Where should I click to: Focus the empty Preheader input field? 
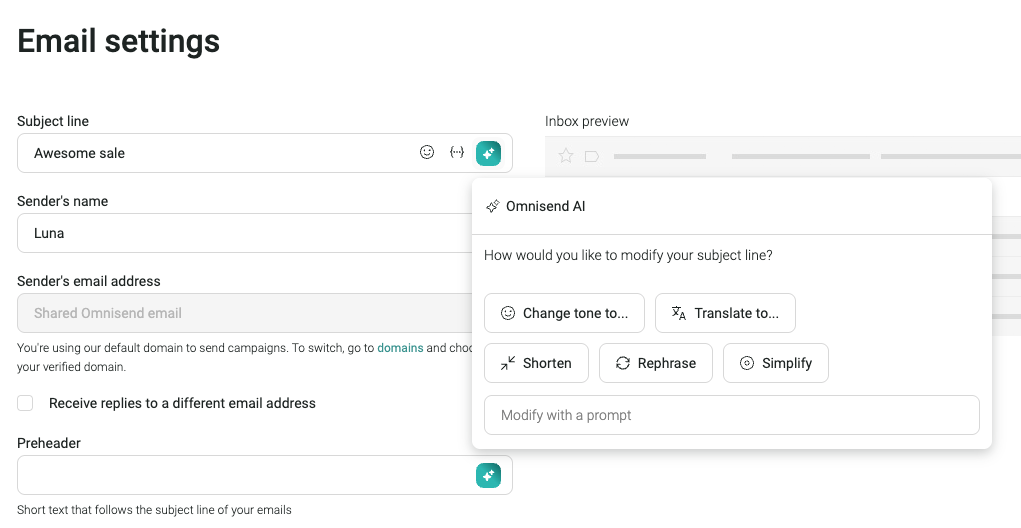click(265, 475)
